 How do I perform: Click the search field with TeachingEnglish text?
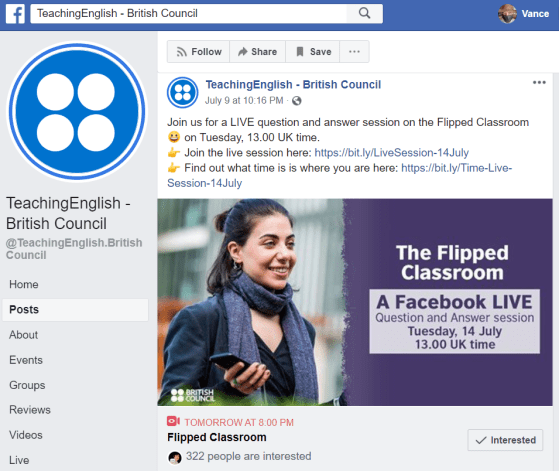pyautogui.click(x=188, y=14)
